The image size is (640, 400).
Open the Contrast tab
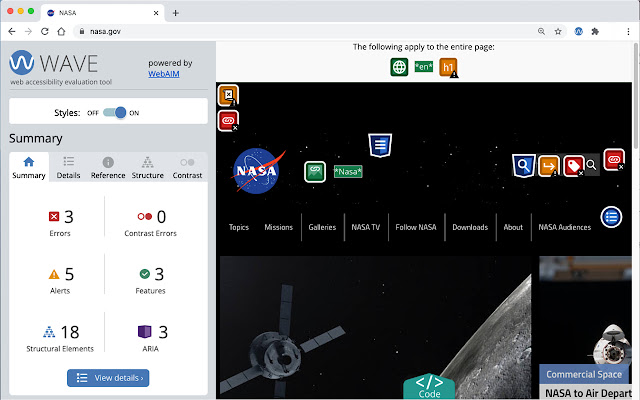click(x=187, y=167)
